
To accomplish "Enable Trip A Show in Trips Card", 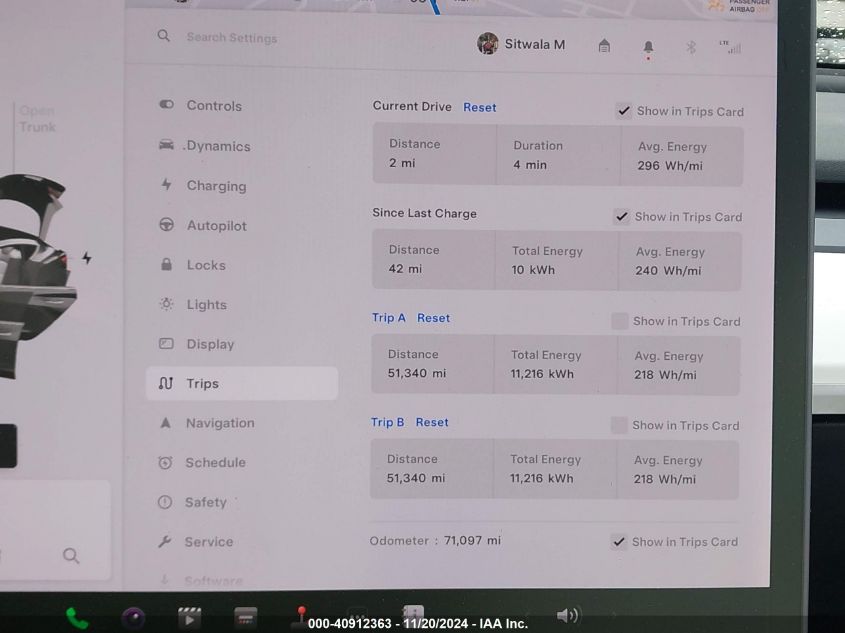I will 620,321.
